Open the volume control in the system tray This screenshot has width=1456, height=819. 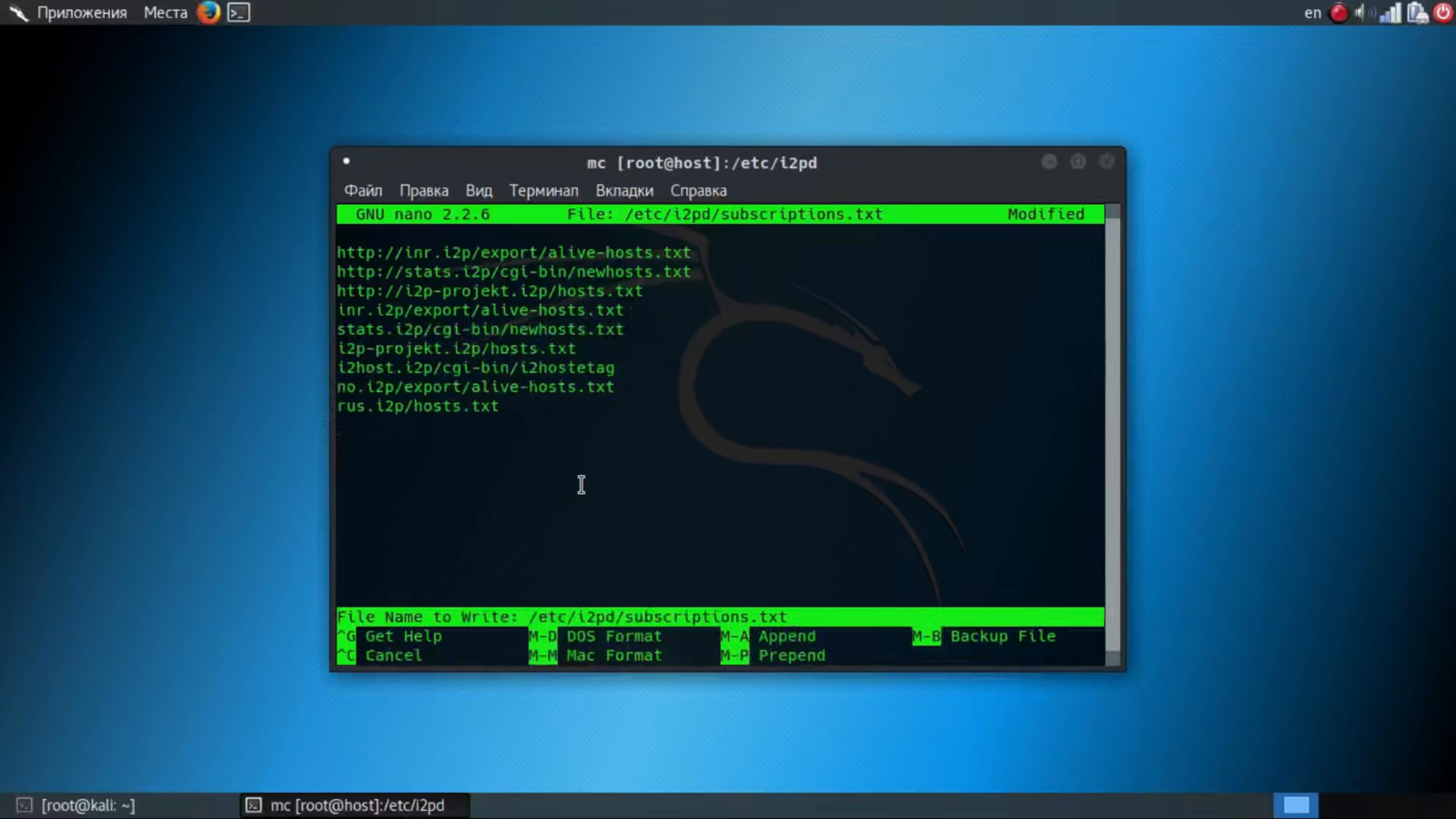pos(1362,13)
